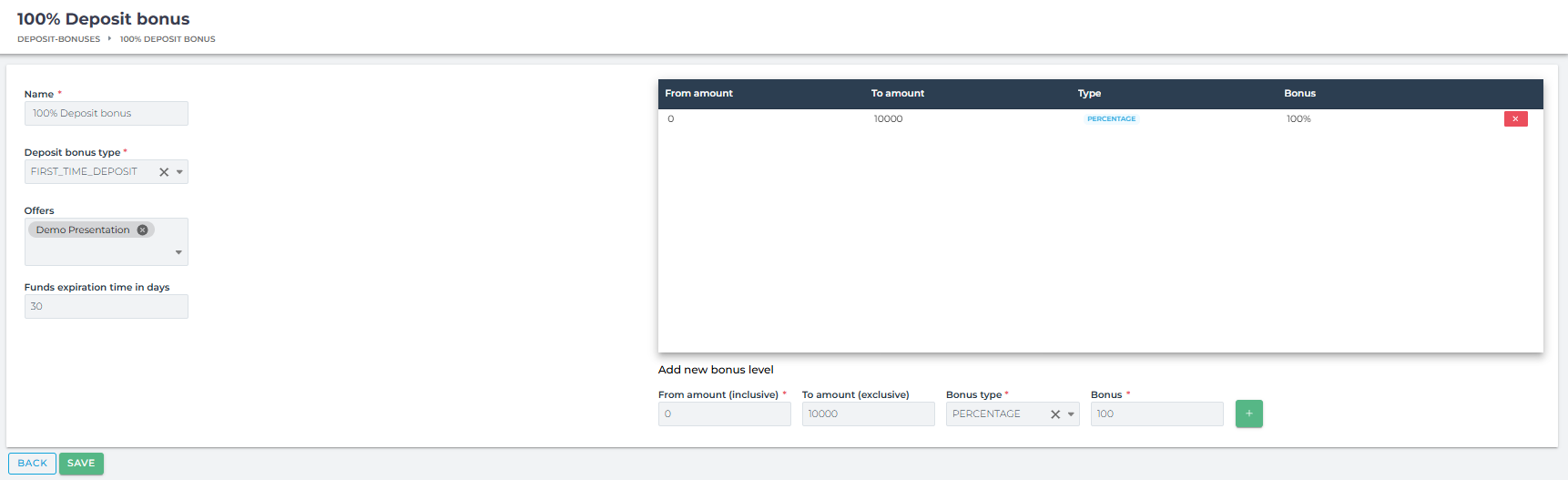The width and height of the screenshot is (1568, 480).
Task: Click the From amount (inclusive) field
Action: [724, 414]
